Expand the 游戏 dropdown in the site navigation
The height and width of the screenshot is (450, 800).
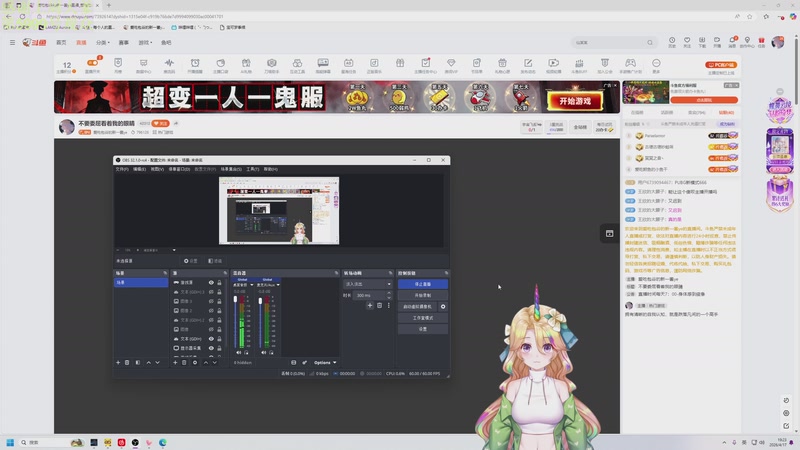(x=145, y=43)
